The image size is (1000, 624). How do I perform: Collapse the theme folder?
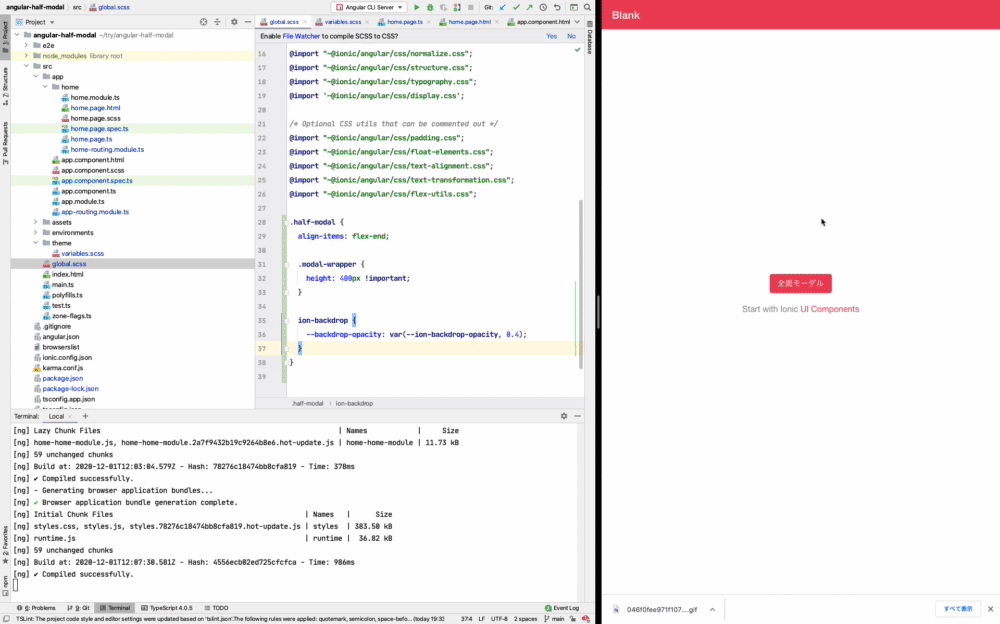click(x=36, y=243)
